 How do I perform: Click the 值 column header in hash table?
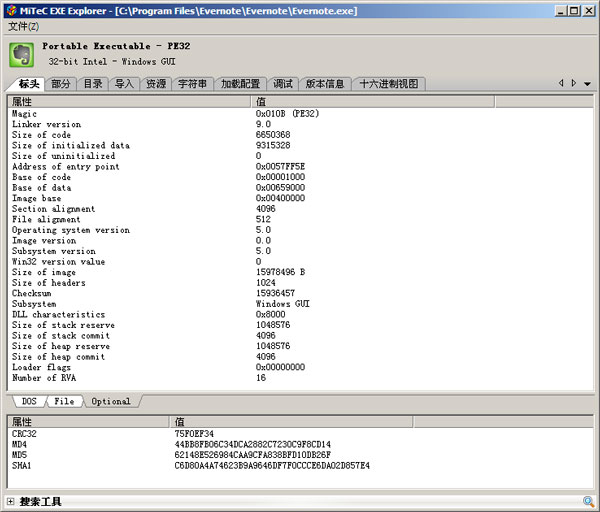pos(291,422)
